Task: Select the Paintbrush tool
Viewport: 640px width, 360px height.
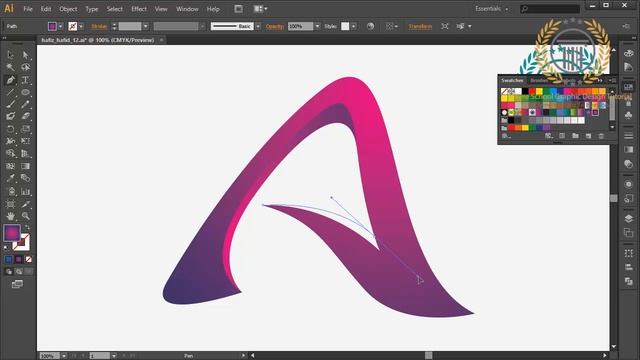Action: [11, 104]
